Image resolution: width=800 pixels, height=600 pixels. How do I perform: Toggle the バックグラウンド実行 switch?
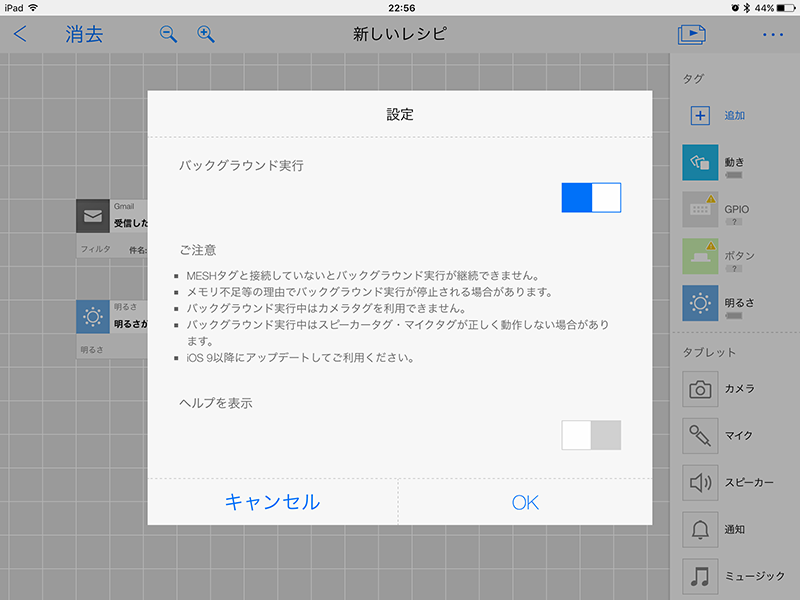tap(591, 197)
